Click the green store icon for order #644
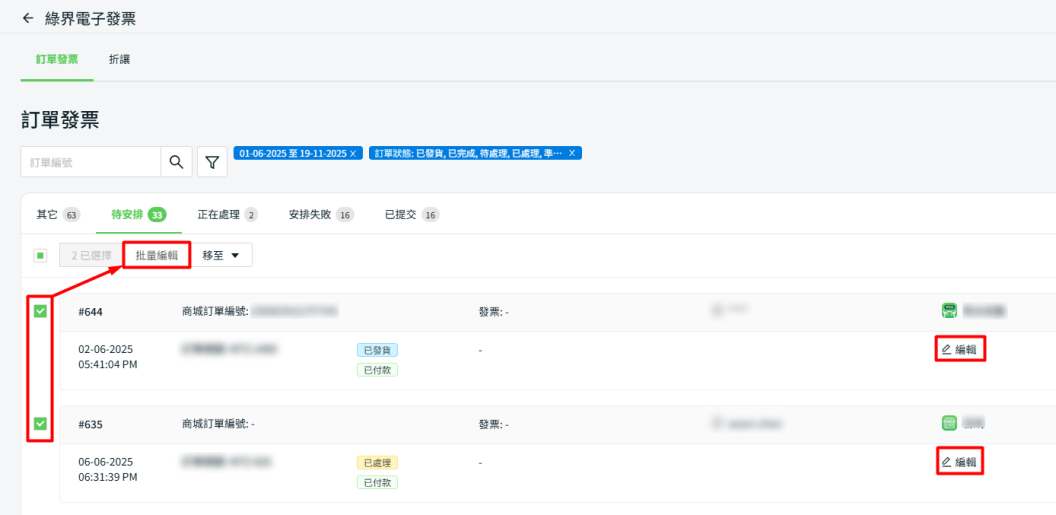This screenshot has width=1056, height=515. click(949, 311)
